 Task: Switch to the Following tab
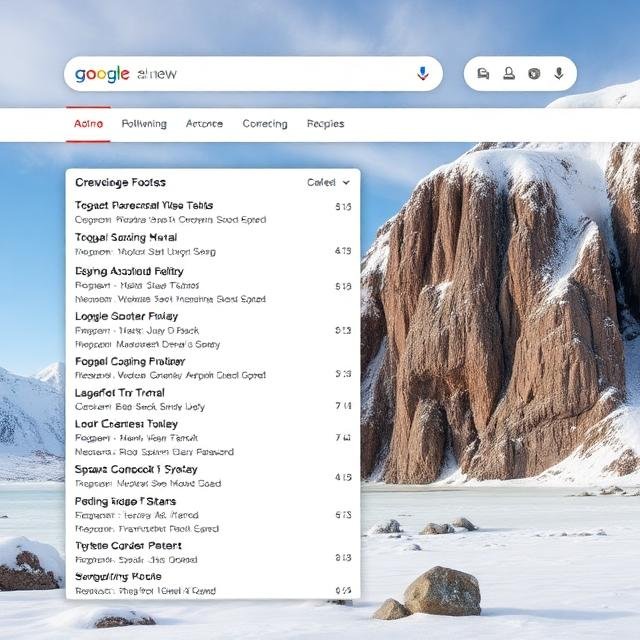[144, 124]
